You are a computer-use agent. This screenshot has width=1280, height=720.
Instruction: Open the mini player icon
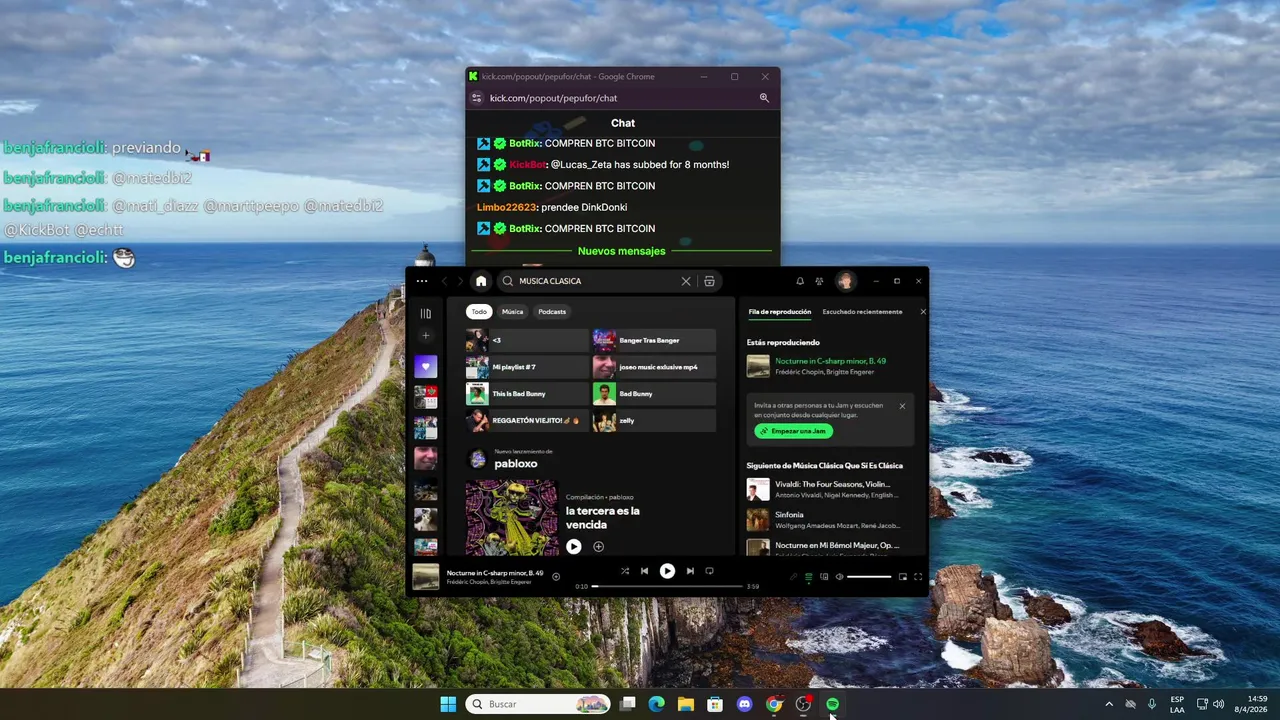(902, 576)
